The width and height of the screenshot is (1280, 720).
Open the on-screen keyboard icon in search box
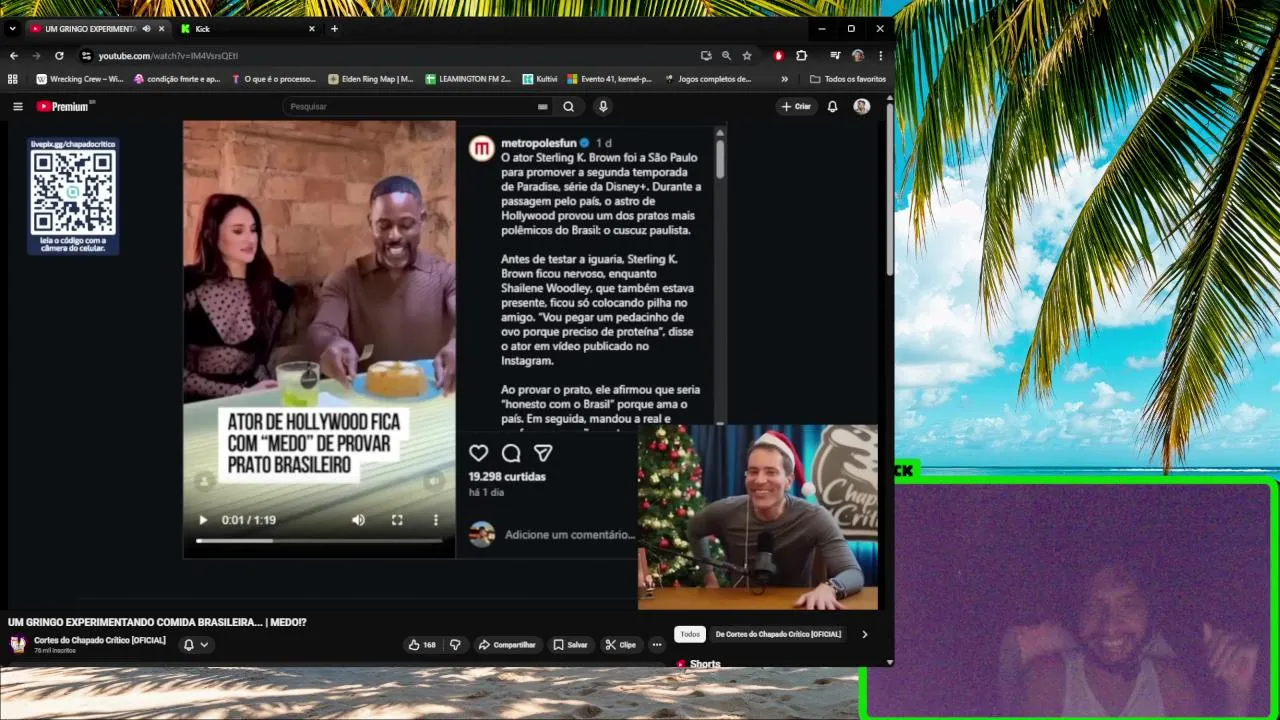543,106
